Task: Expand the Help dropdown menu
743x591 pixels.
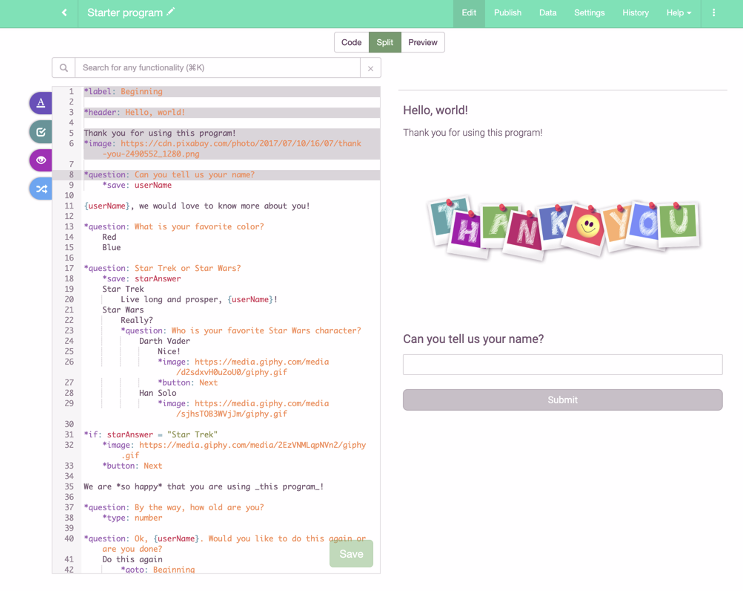Action: point(679,13)
